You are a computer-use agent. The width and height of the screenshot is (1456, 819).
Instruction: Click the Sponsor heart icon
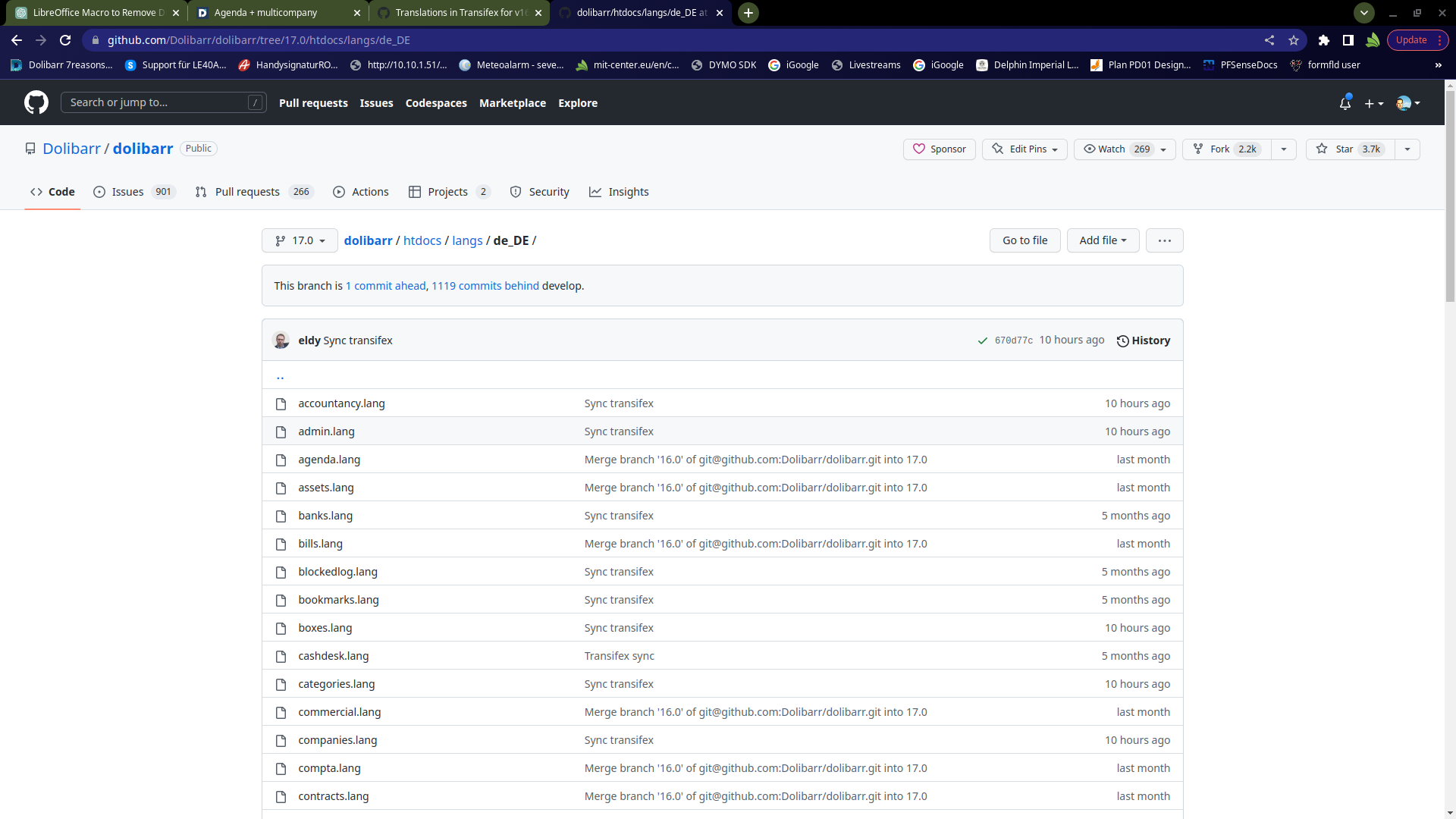click(920, 149)
